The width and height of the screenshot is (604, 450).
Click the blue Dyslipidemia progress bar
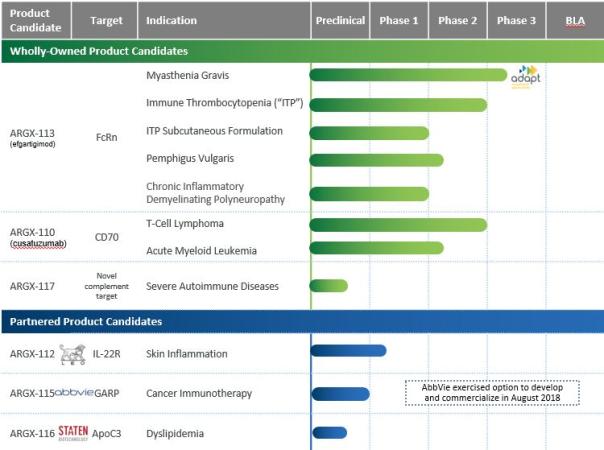click(329, 432)
